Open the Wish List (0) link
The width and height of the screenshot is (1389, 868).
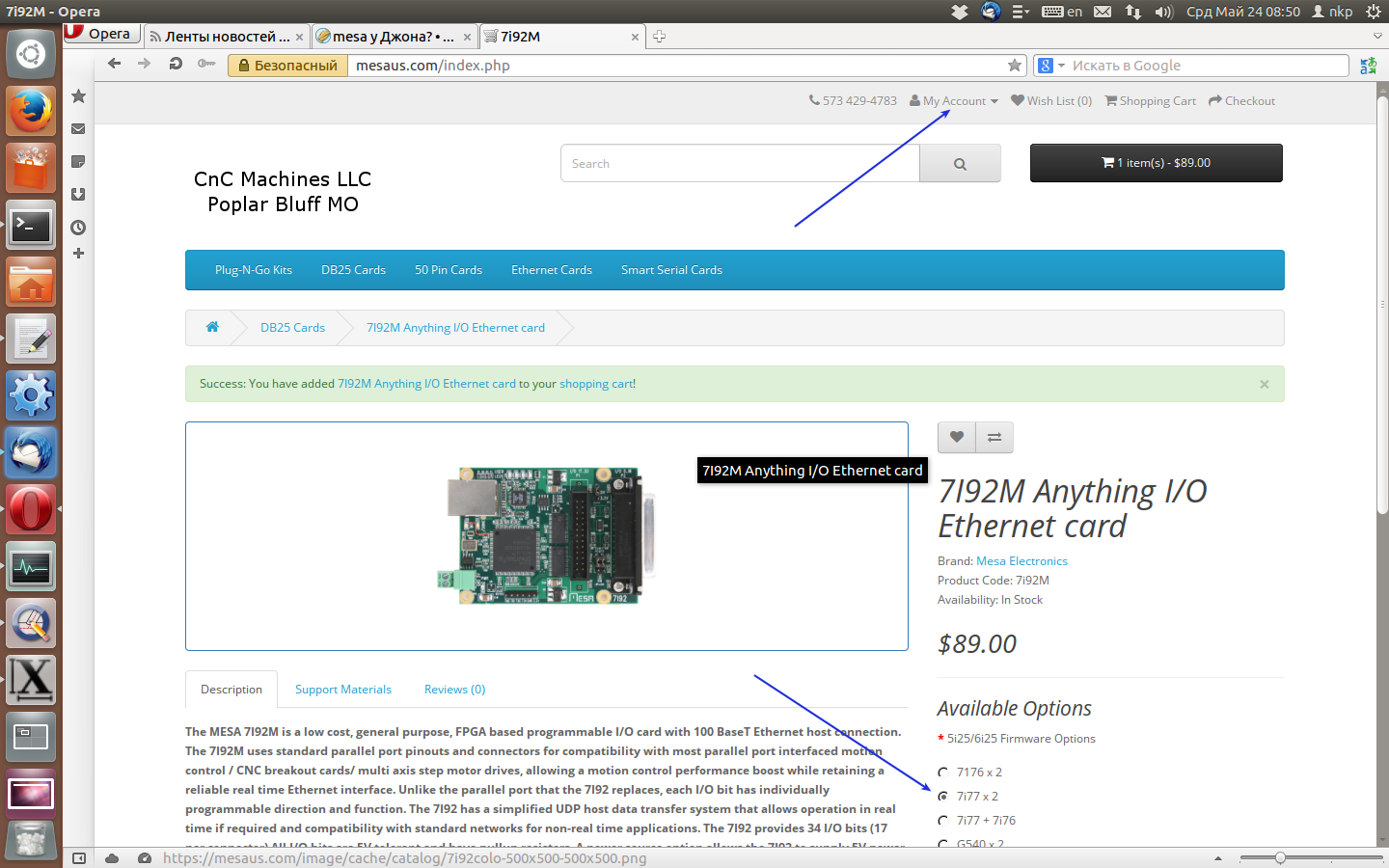coord(1051,100)
